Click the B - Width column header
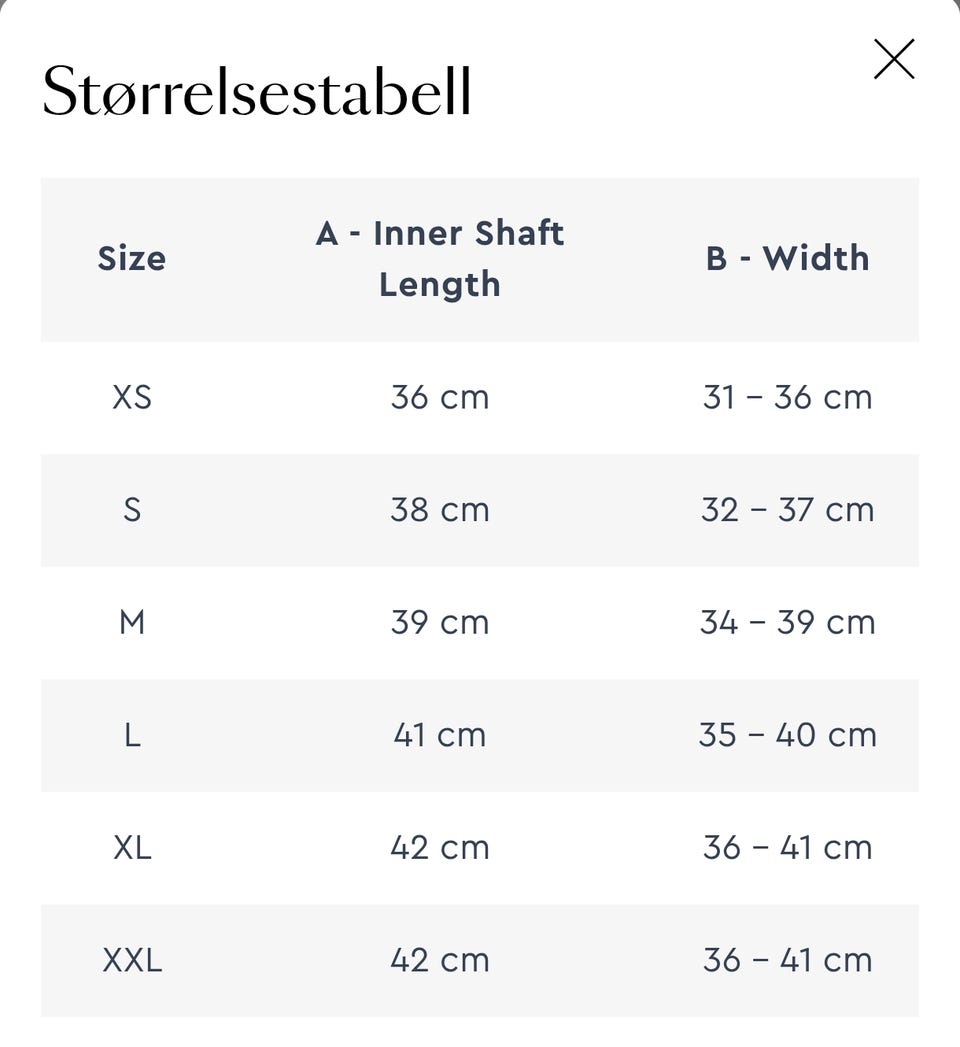Screen dimensions: 960x1047 (x=788, y=259)
